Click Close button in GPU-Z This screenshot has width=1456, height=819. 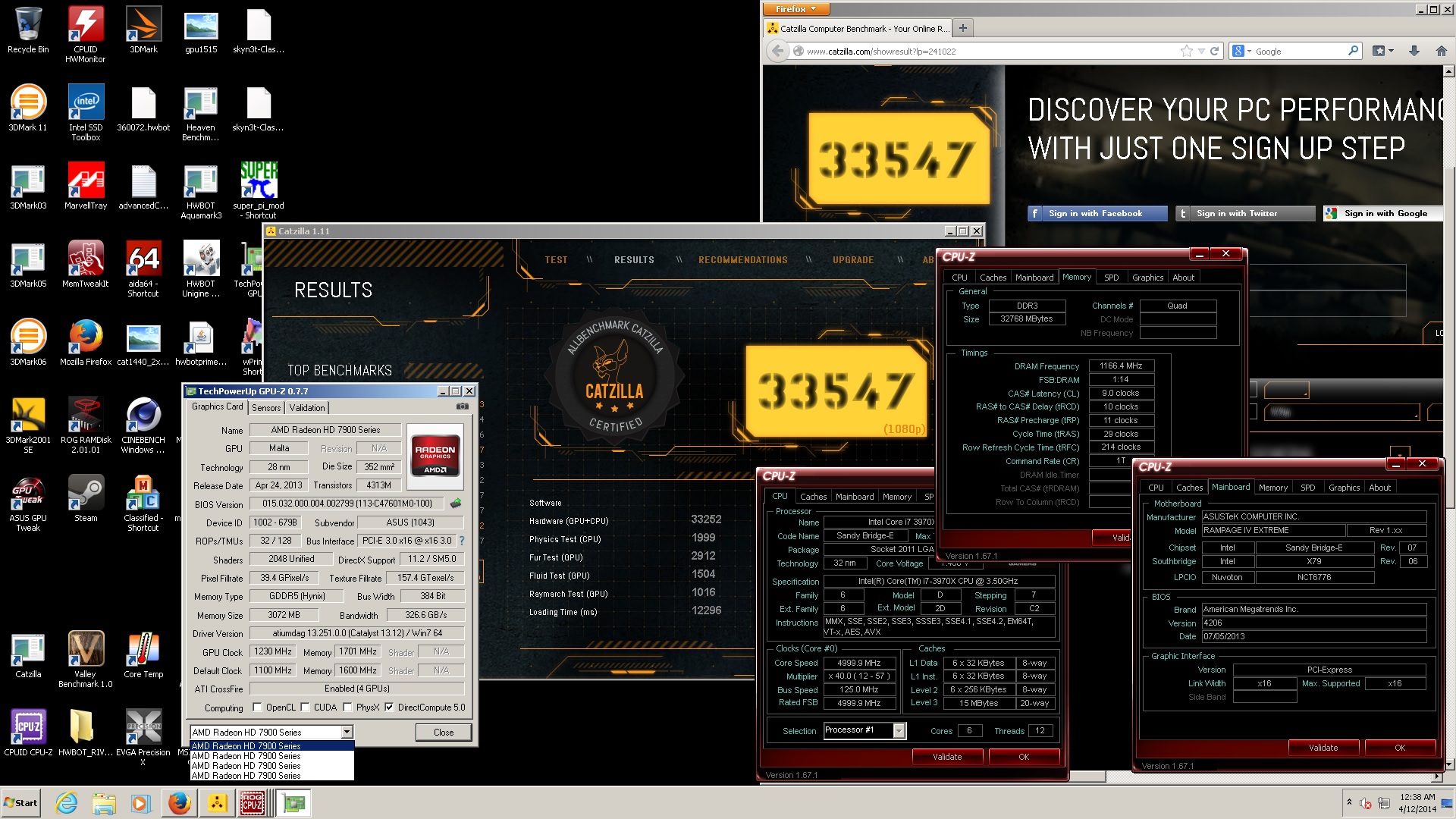(x=444, y=733)
